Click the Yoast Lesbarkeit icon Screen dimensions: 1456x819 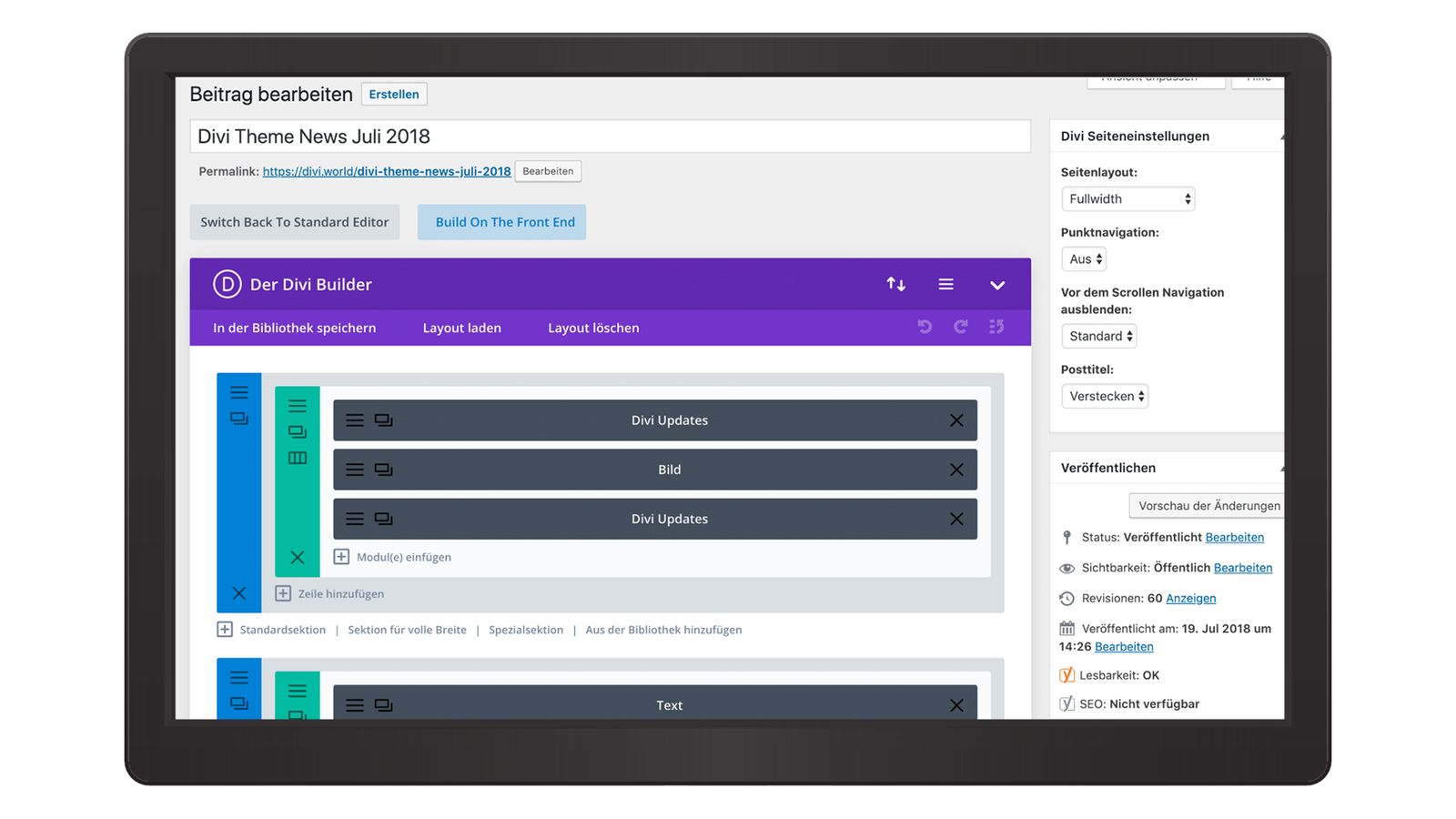[x=1067, y=675]
